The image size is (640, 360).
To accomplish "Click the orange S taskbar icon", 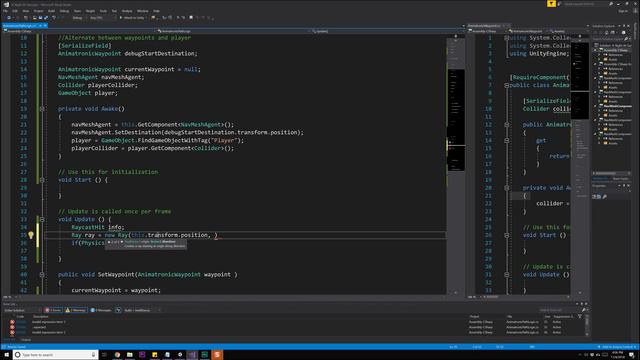I will (217, 355).
